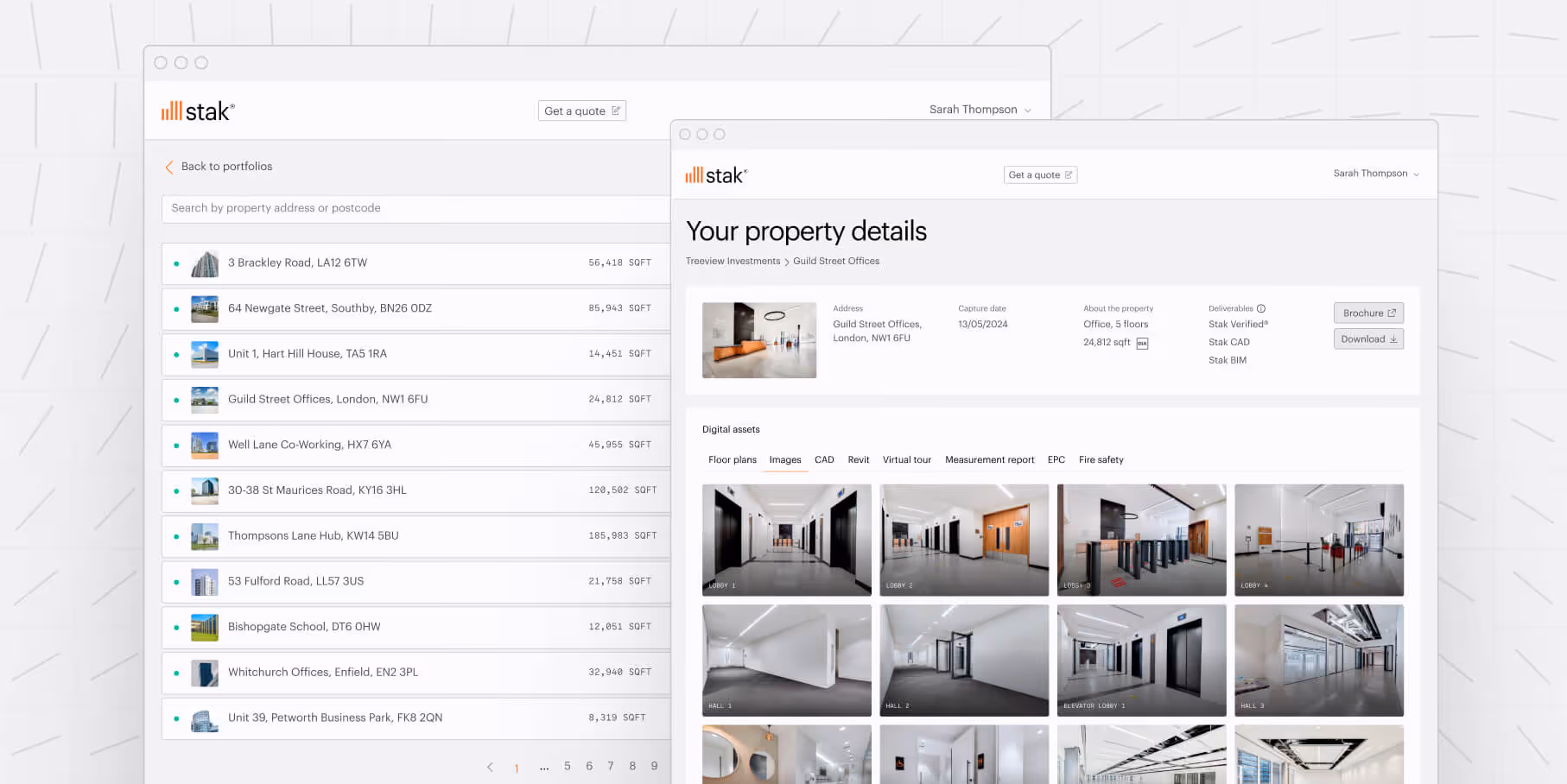Viewport: 1567px width, 784px height.
Task: Click the Stak logo in the property details window
Action: [x=715, y=174]
